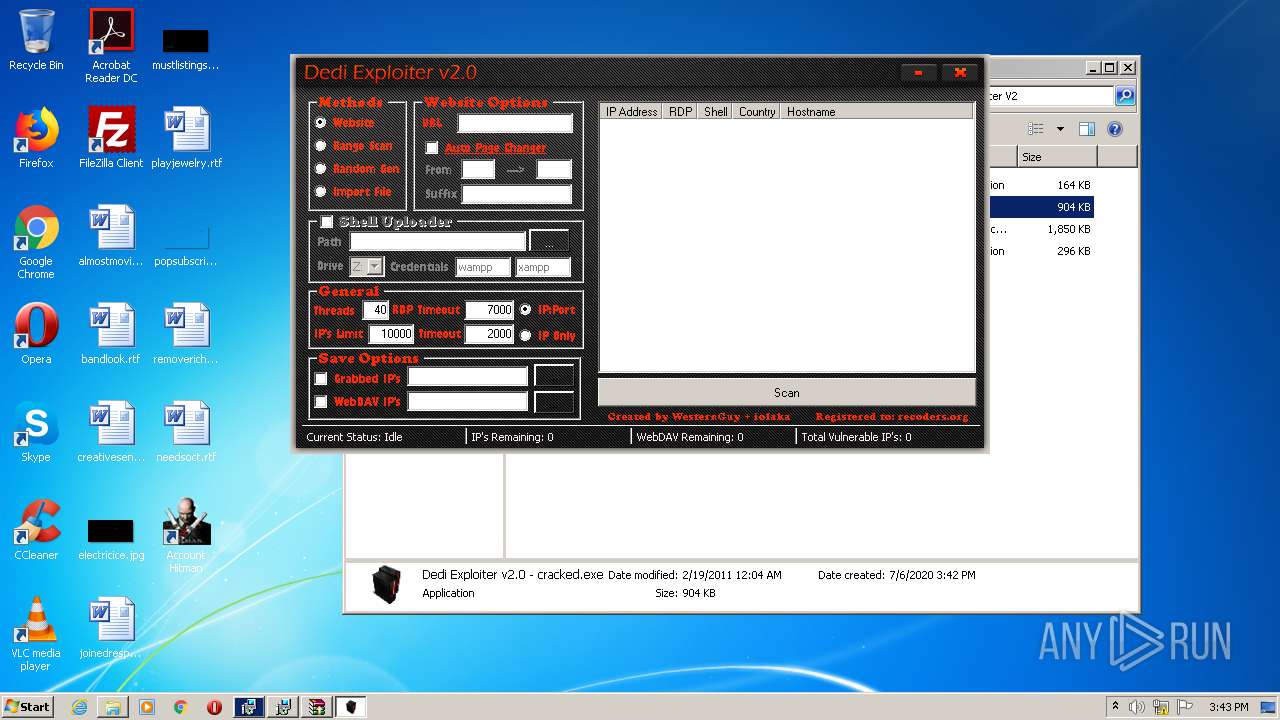Select the 1,850 KB file row
The width and height of the screenshot is (1280, 720).
(1040, 229)
